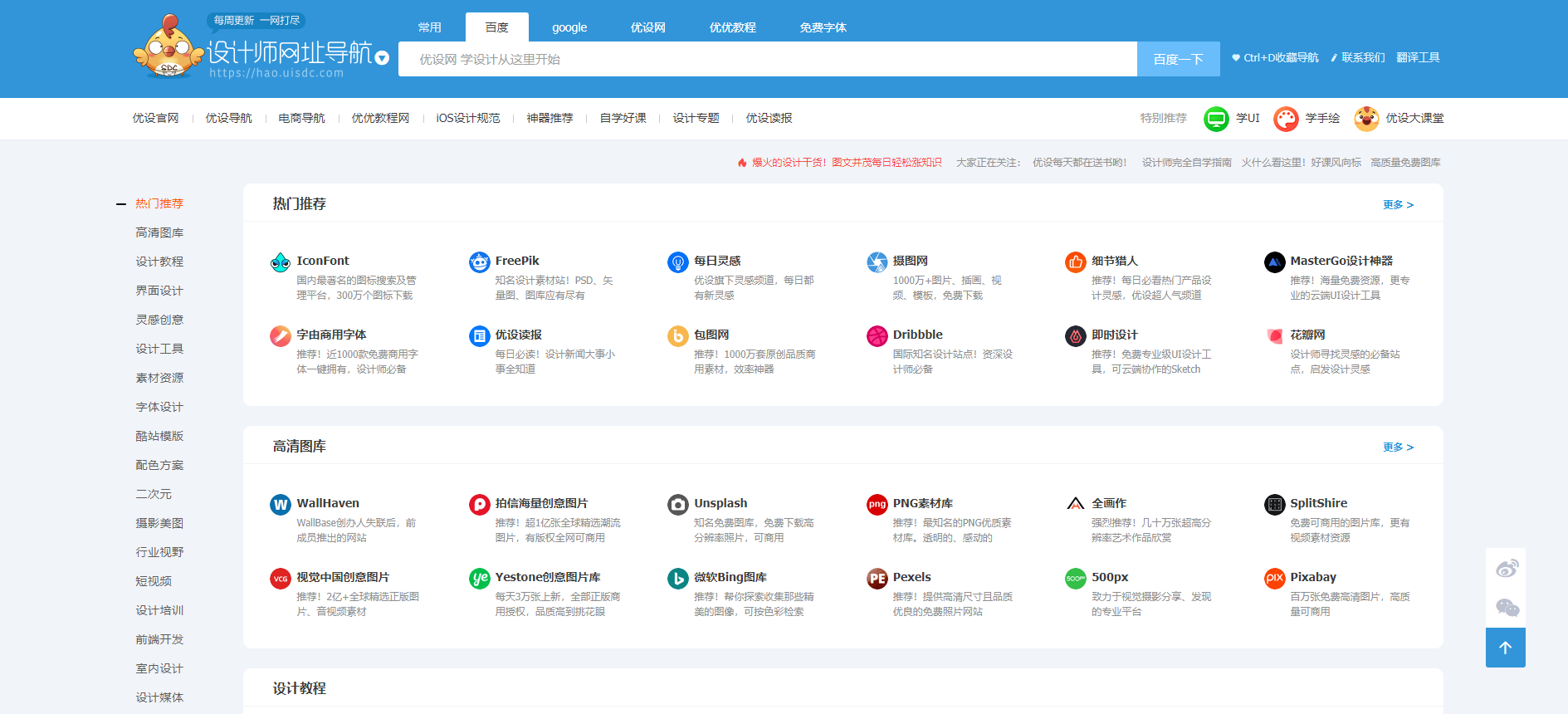Open the iOS设计规范 link
Image resolution: width=1568 pixels, height=714 pixels.
468,119
